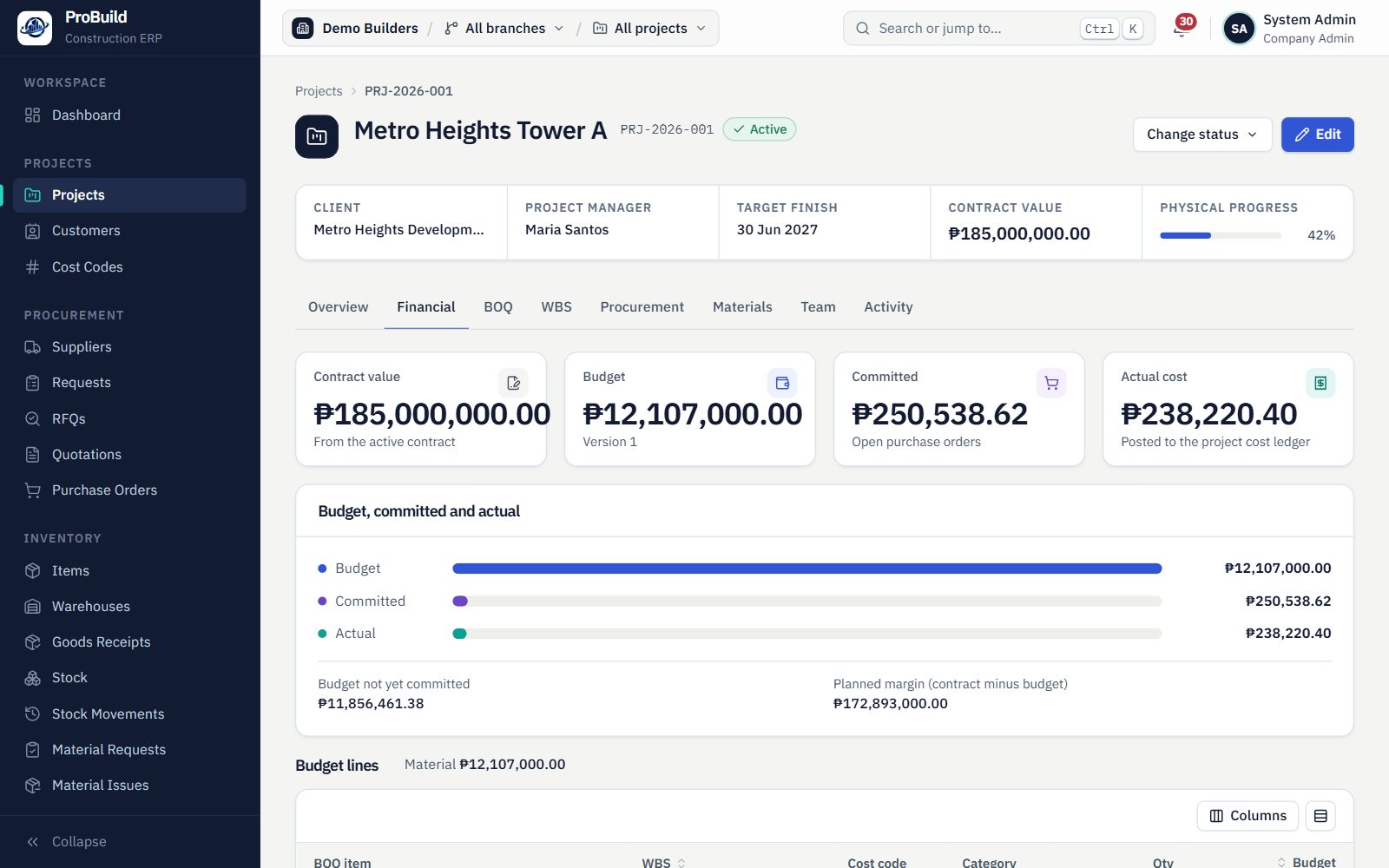Collapse the sidebar

(x=67, y=842)
